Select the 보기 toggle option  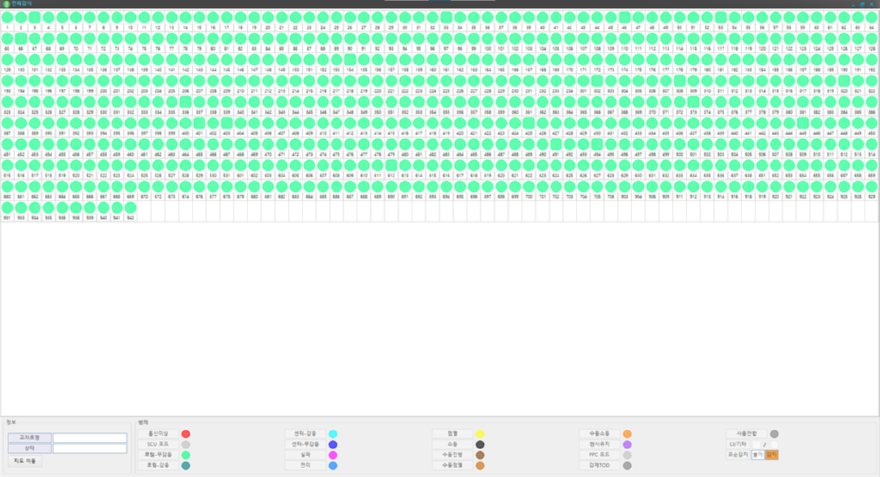[x=758, y=455]
